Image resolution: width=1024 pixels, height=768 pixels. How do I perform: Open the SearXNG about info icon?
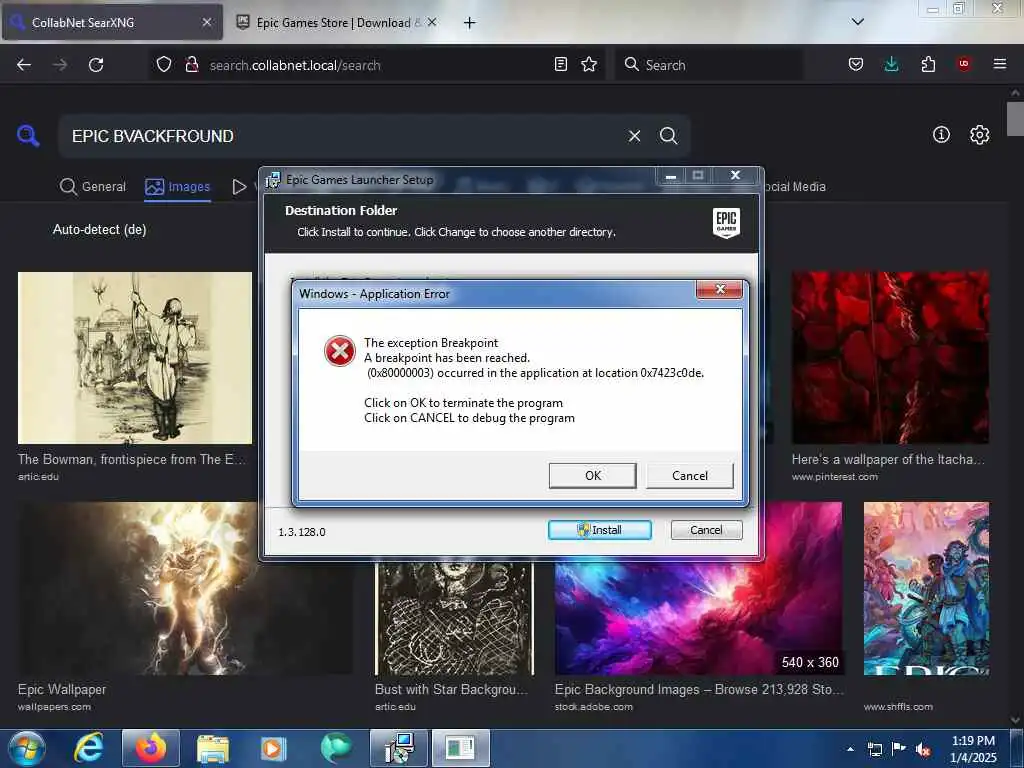pos(941,135)
